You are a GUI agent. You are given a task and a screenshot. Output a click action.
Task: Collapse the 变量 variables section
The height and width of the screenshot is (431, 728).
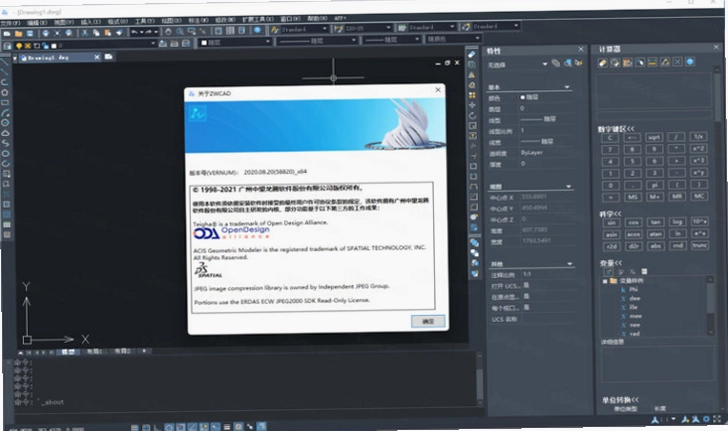[x=611, y=263]
